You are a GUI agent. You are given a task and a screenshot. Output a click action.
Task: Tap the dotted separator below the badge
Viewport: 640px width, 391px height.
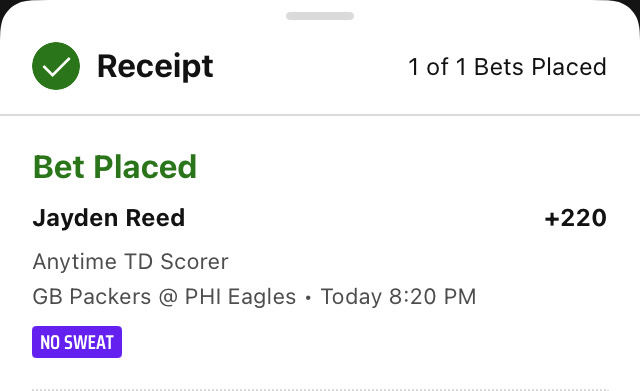[x=320, y=389]
